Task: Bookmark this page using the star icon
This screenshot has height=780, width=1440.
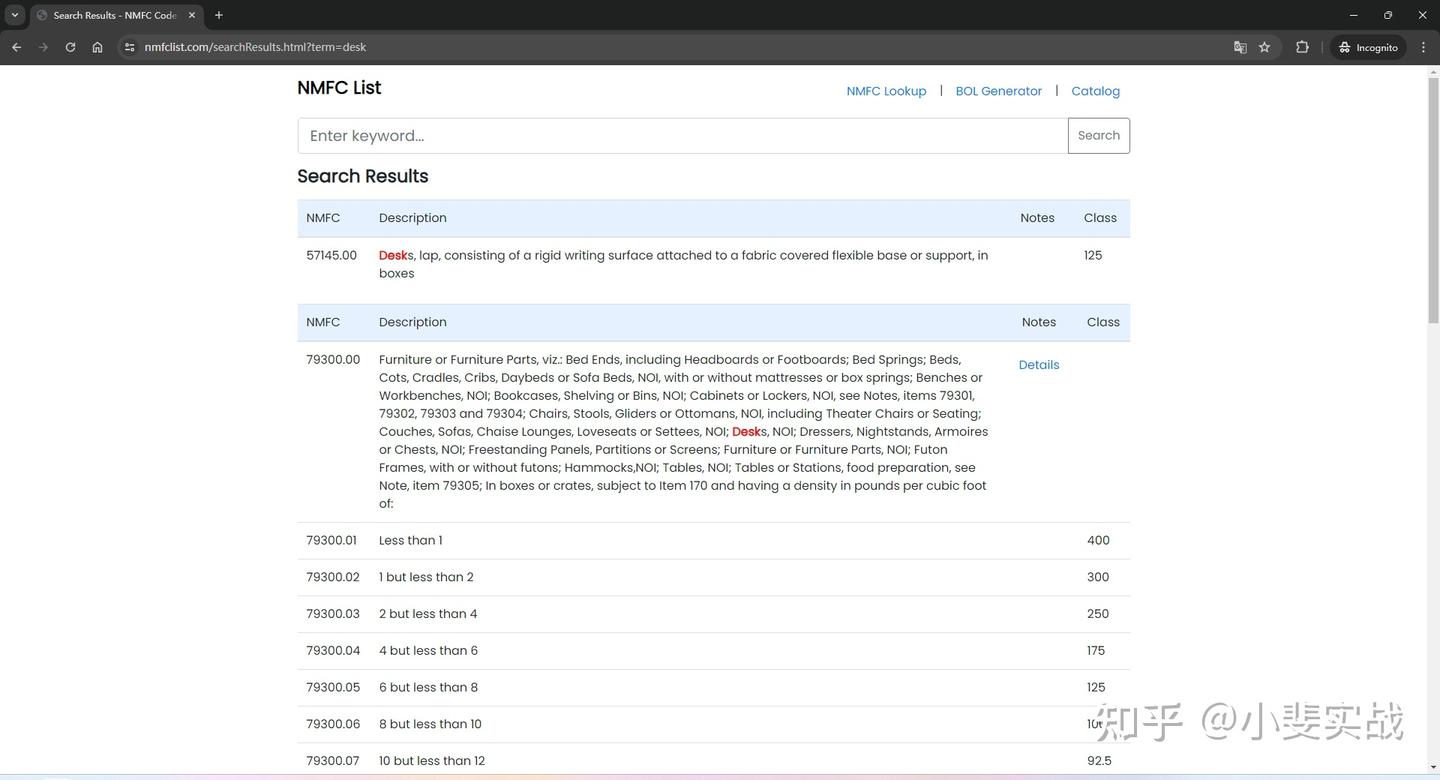Action: point(1266,47)
